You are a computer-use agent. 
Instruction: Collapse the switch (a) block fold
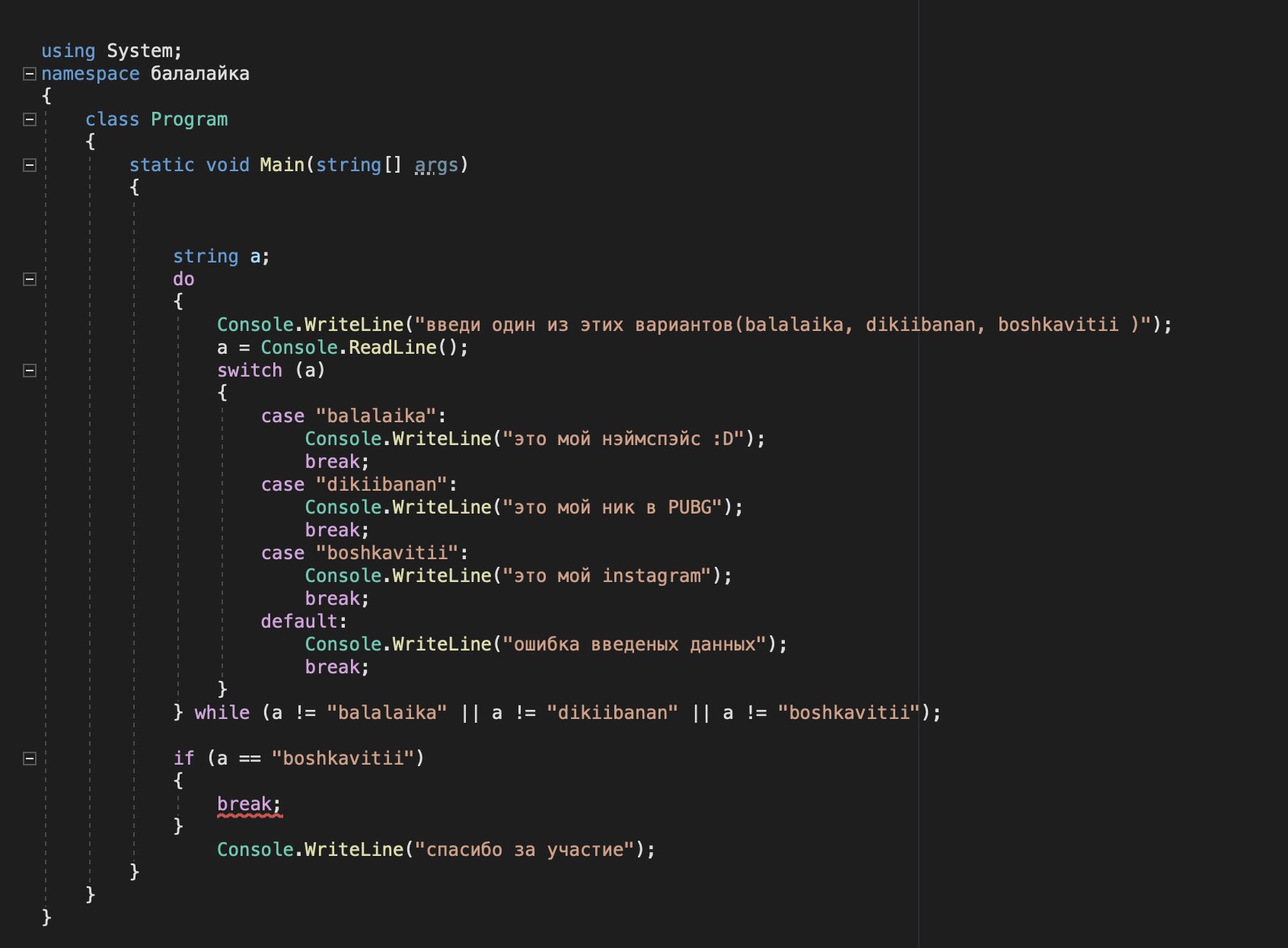pos(30,371)
